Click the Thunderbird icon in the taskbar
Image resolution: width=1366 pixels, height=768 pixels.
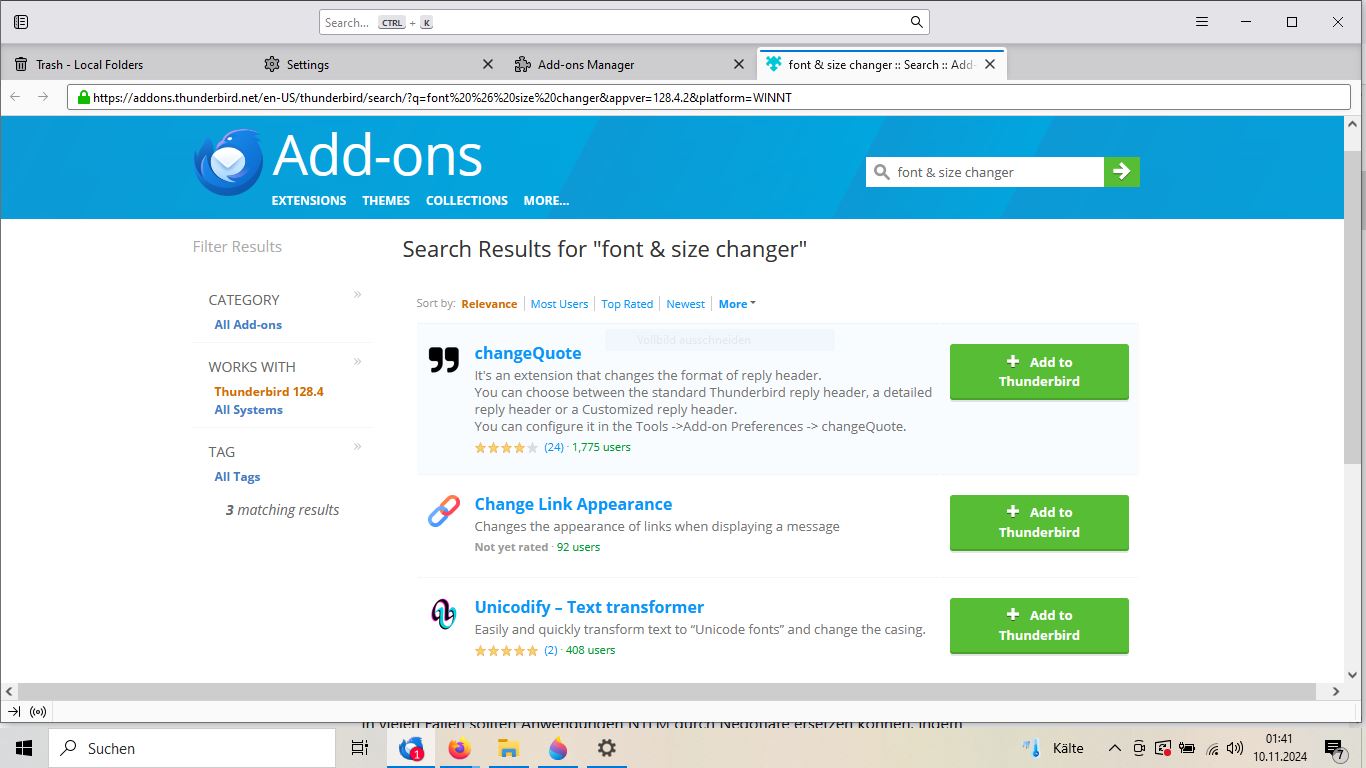click(x=411, y=748)
